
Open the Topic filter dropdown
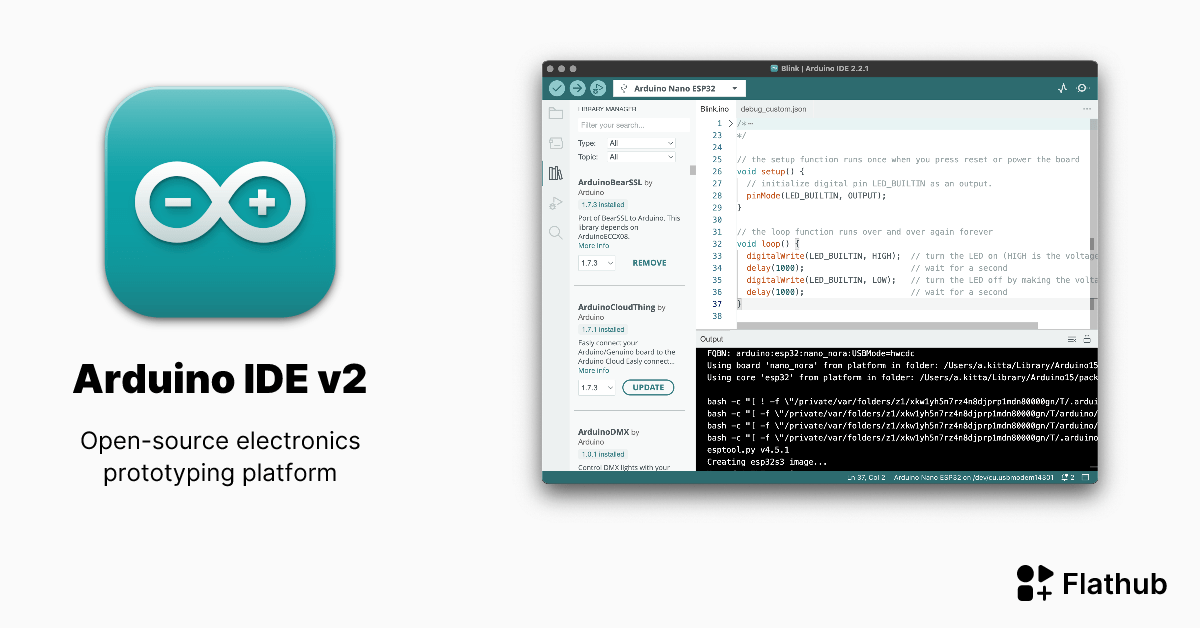pyautogui.click(x=640, y=157)
